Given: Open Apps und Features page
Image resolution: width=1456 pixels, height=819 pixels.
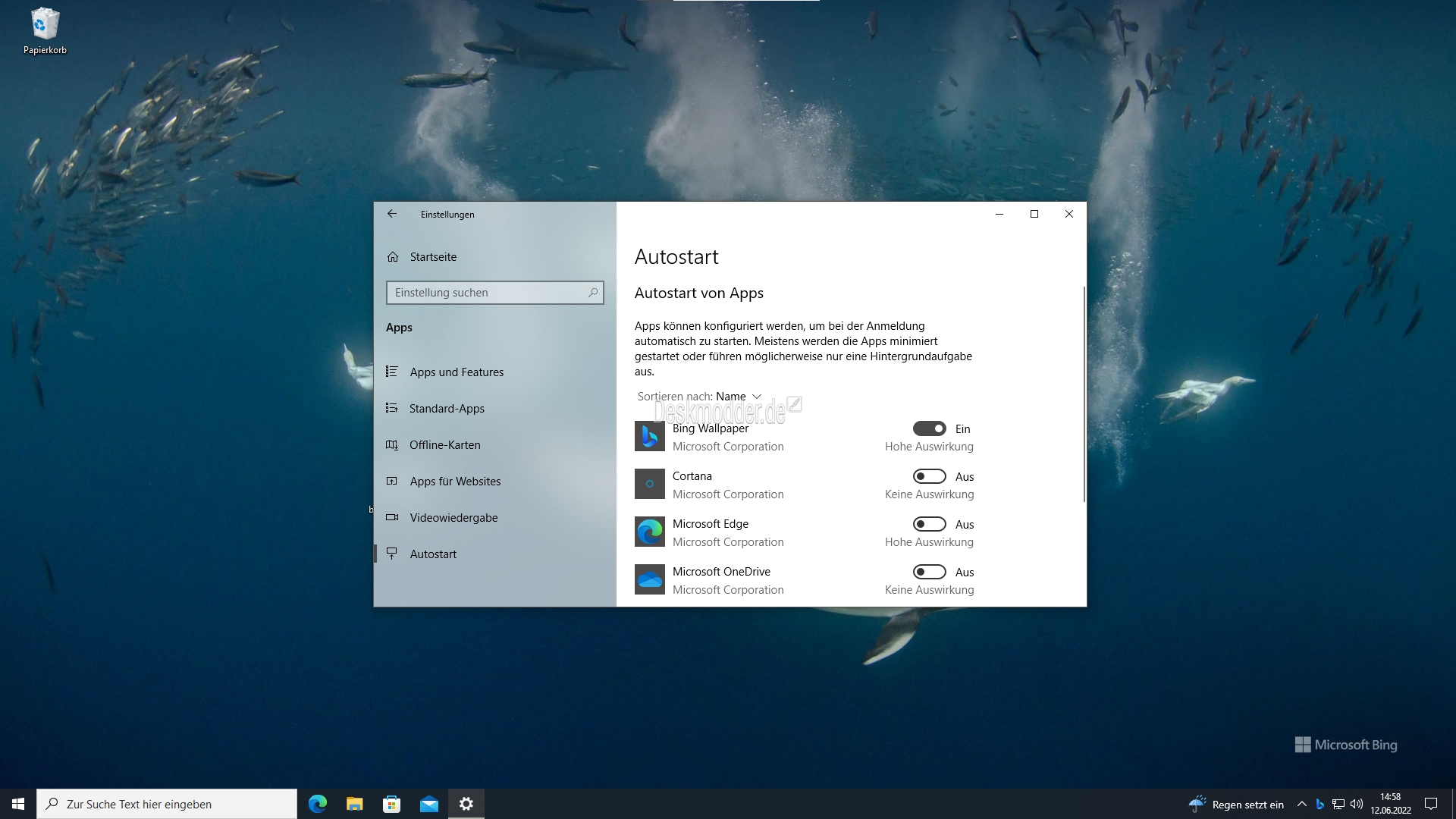Looking at the screenshot, I should pyautogui.click(x=495, y=372).
